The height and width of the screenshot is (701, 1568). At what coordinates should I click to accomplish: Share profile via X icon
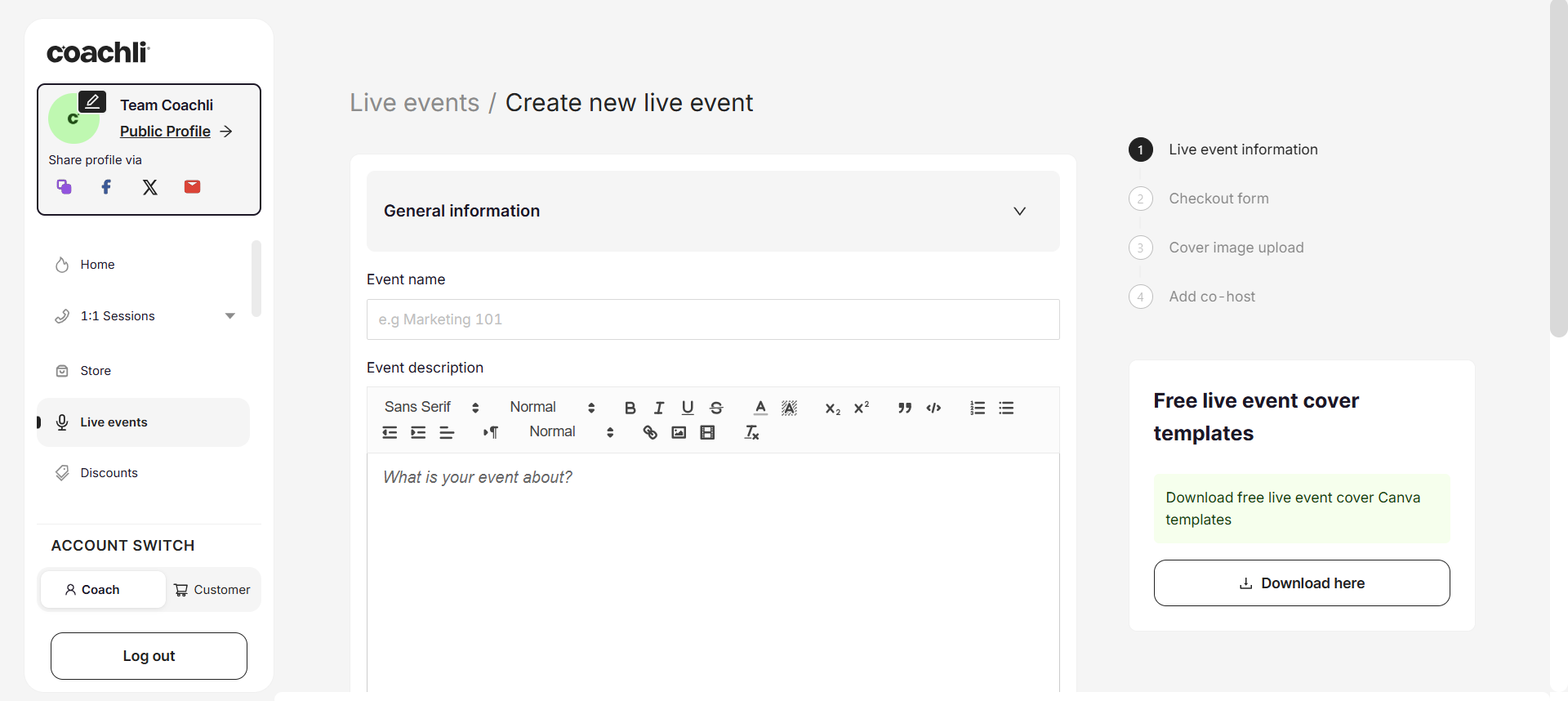pos(150,187)
